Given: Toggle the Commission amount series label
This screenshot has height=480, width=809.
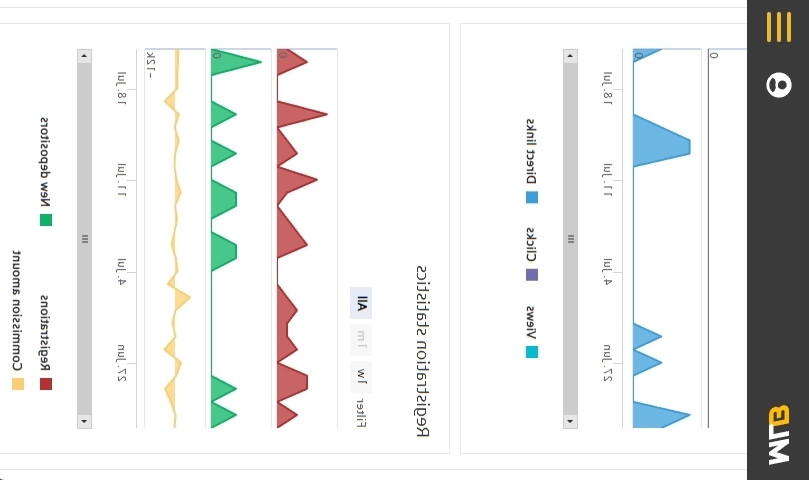Looking at the screenshot, I should (17, 309).
